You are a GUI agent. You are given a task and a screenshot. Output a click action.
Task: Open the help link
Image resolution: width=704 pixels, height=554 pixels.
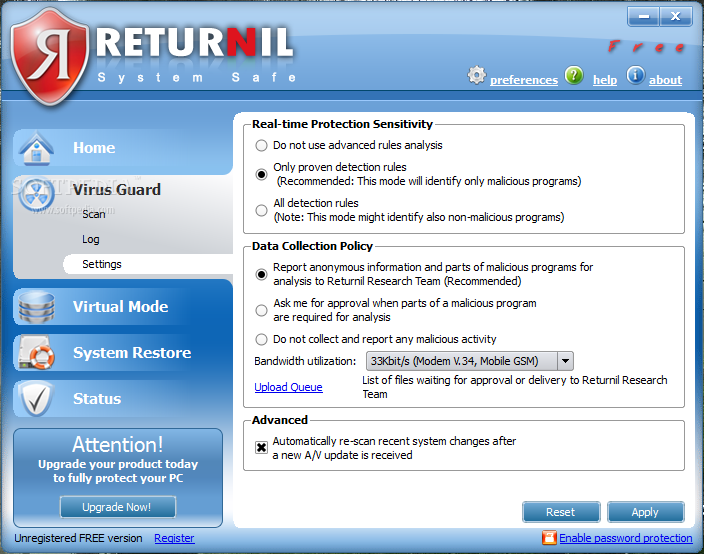click(x=605, y=80)
